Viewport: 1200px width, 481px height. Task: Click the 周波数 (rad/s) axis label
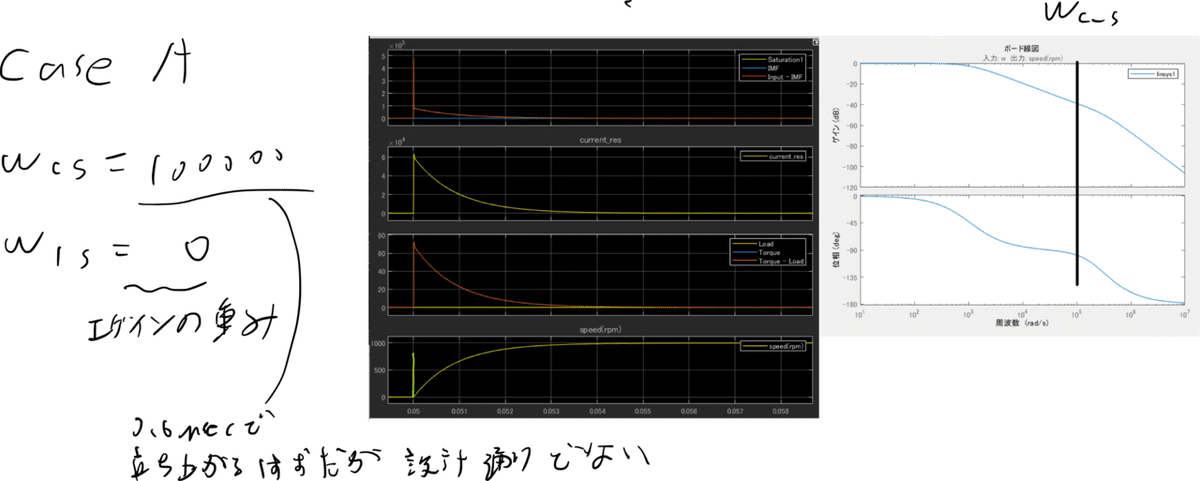1021,325
